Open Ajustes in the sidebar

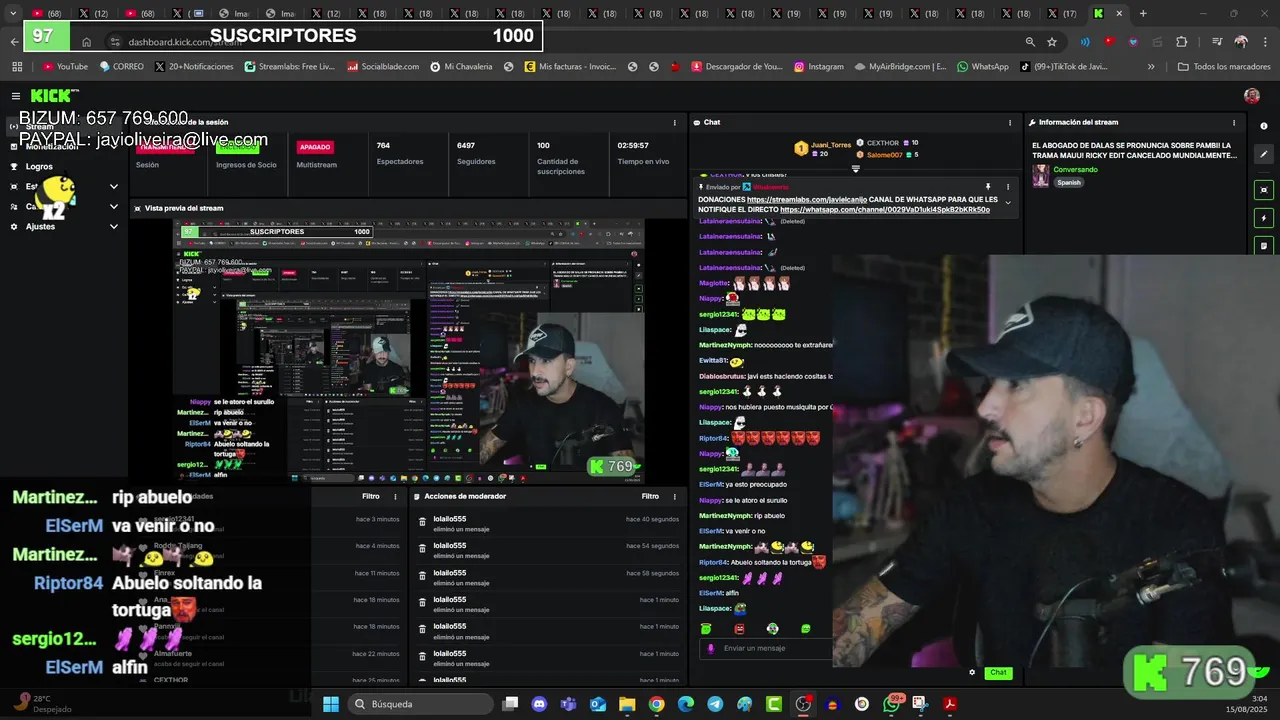(x=40, y=226)
